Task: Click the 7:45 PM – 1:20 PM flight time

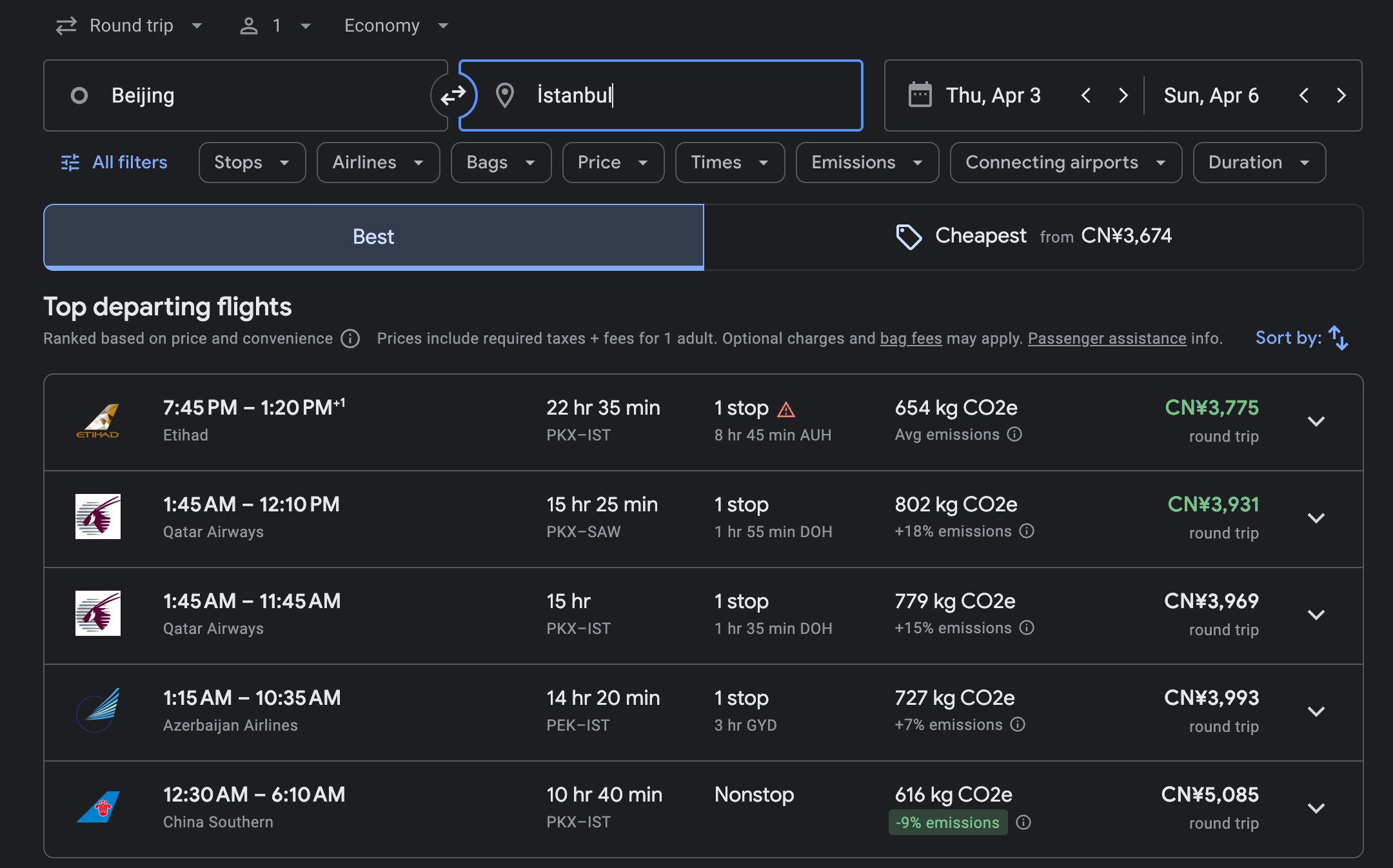Action: tap(254, 408)
